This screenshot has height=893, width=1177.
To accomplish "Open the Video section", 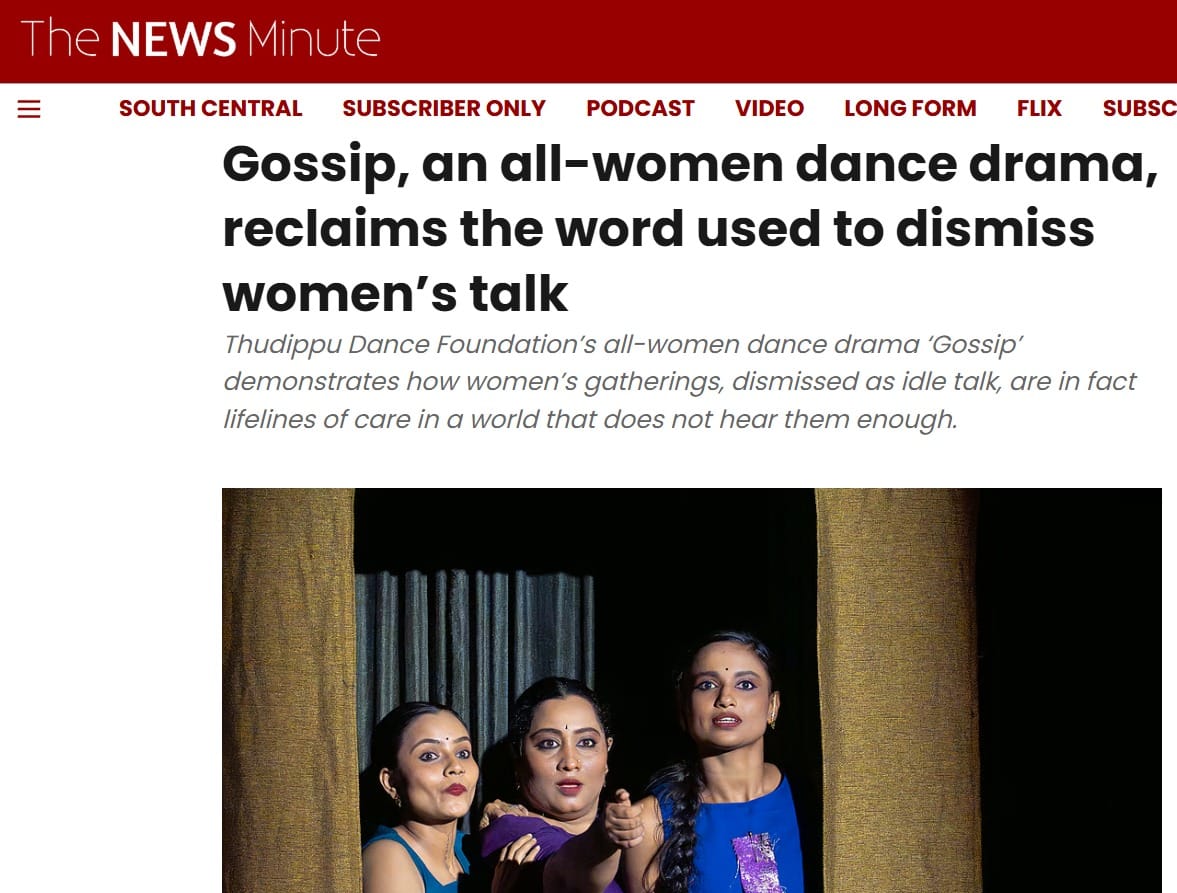I will (x=769, y=109).
